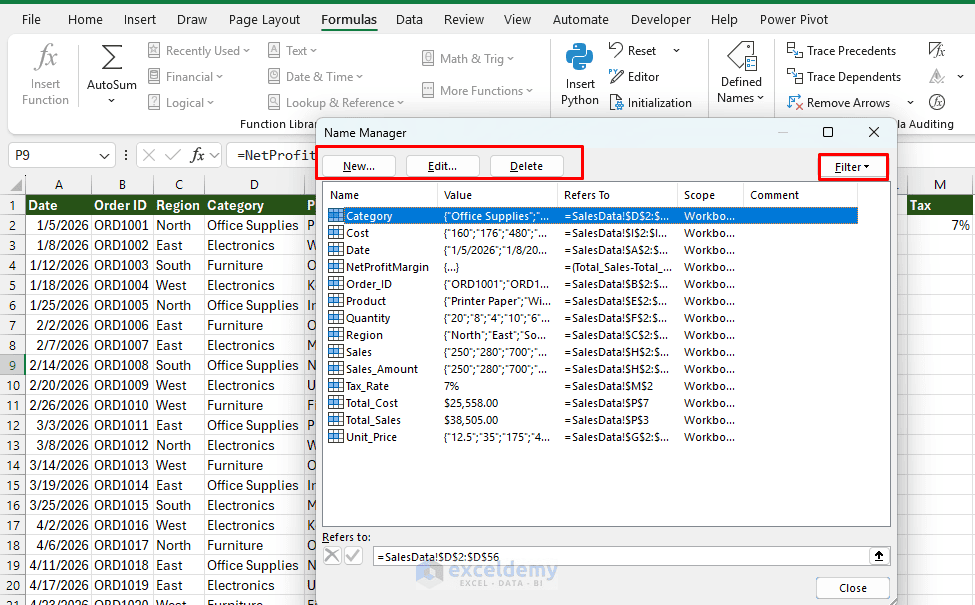
Task: Click the Refers to input field
Action: coord(621,557)
